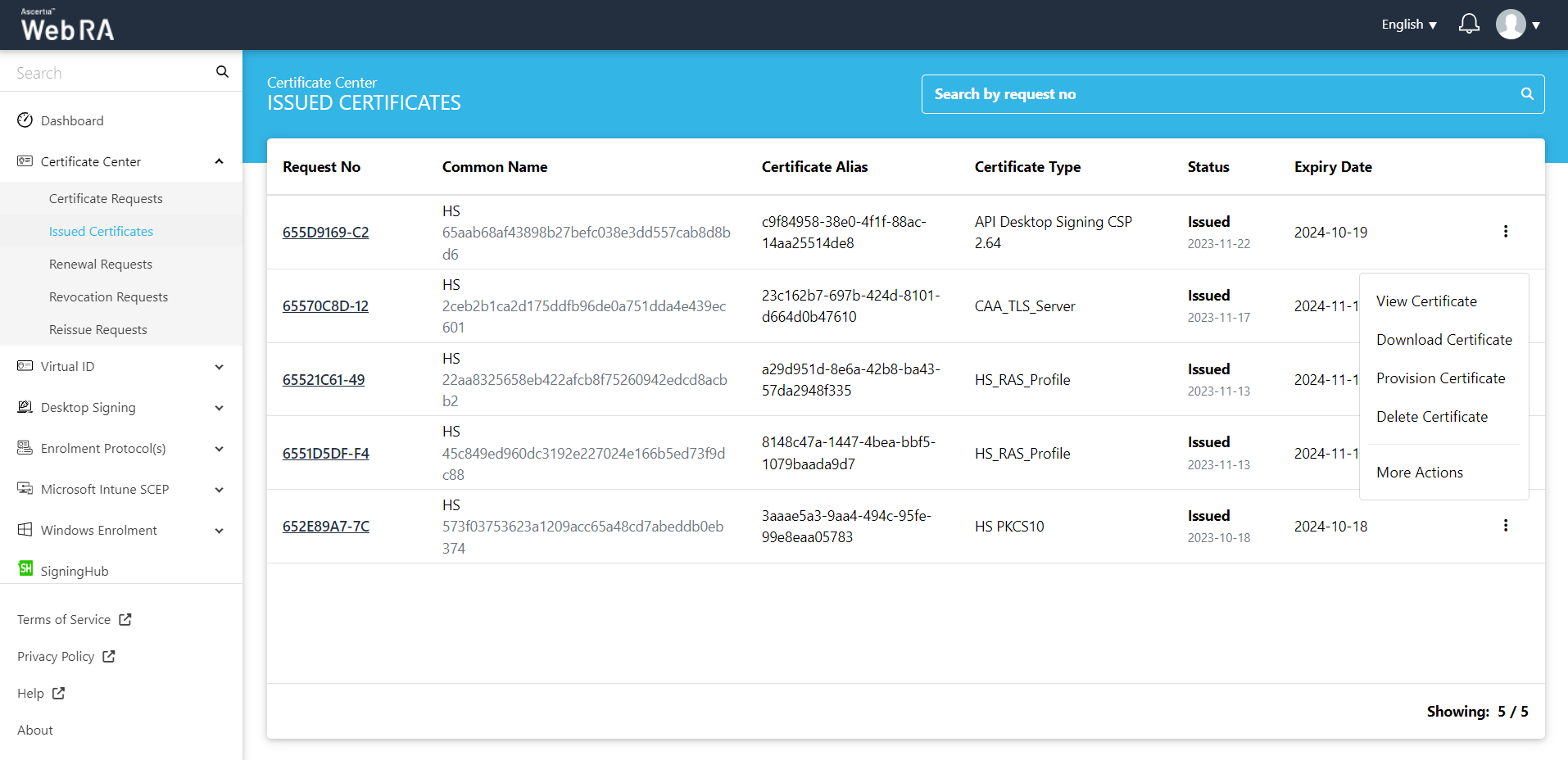Image resolution: width=1568 pixels, height=760 pixels.
Task: Click the sidebar search magnifier icon
Action: [222, 72]
